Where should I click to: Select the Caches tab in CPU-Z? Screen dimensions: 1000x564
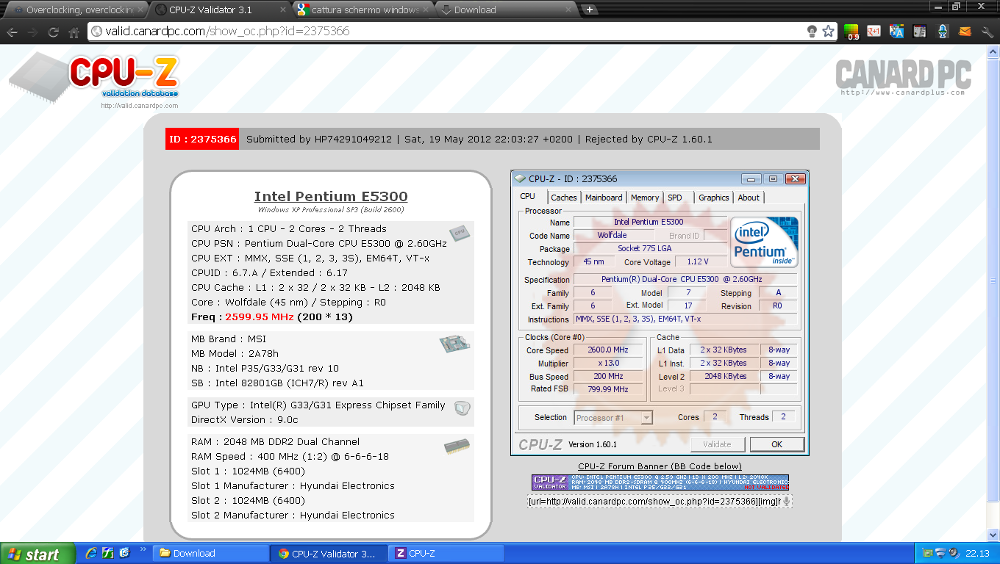point(563,198)
